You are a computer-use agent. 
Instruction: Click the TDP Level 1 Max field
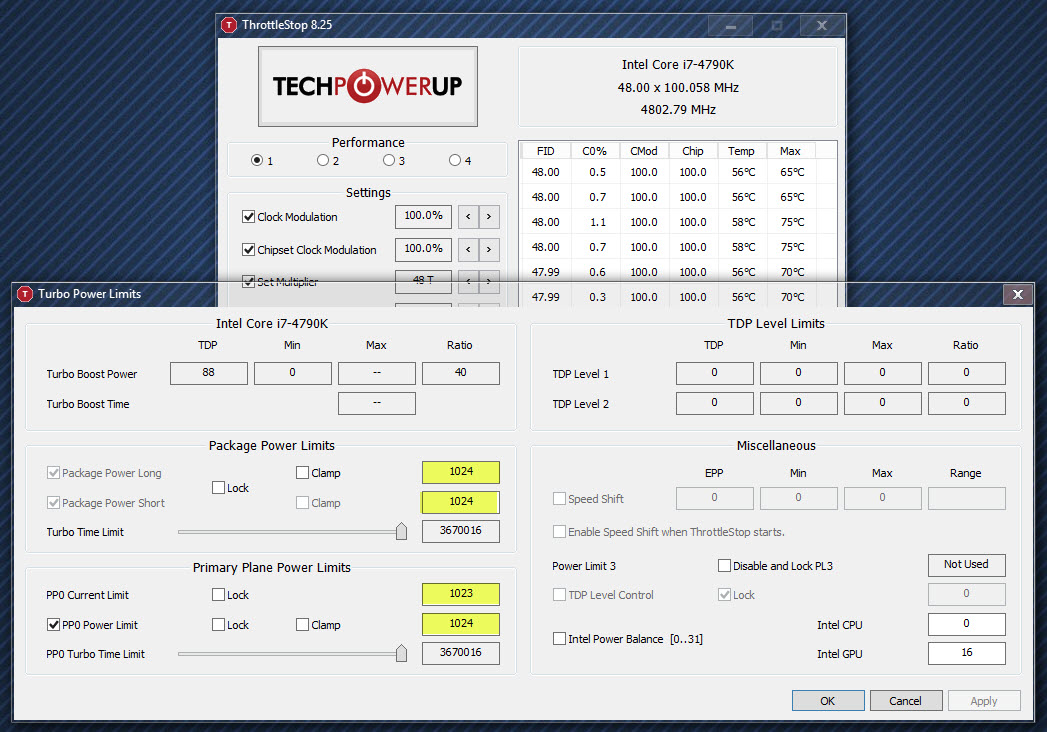click(883, 373)
